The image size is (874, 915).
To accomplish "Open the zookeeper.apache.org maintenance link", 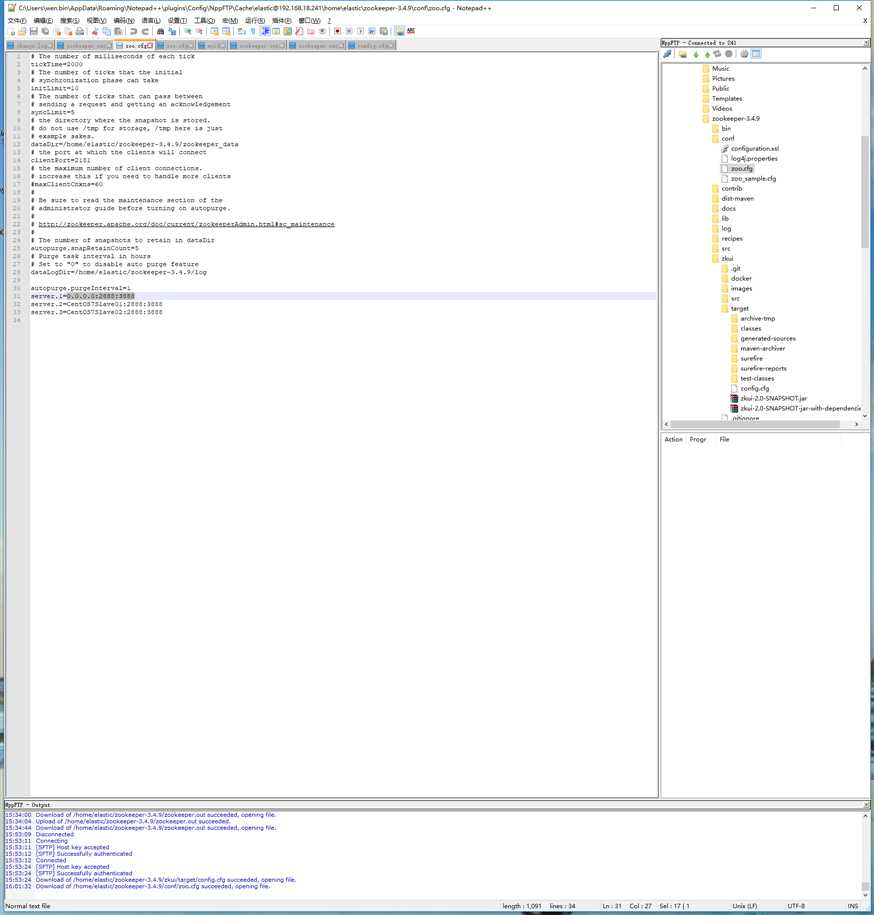I will click(x=186, y=224).
